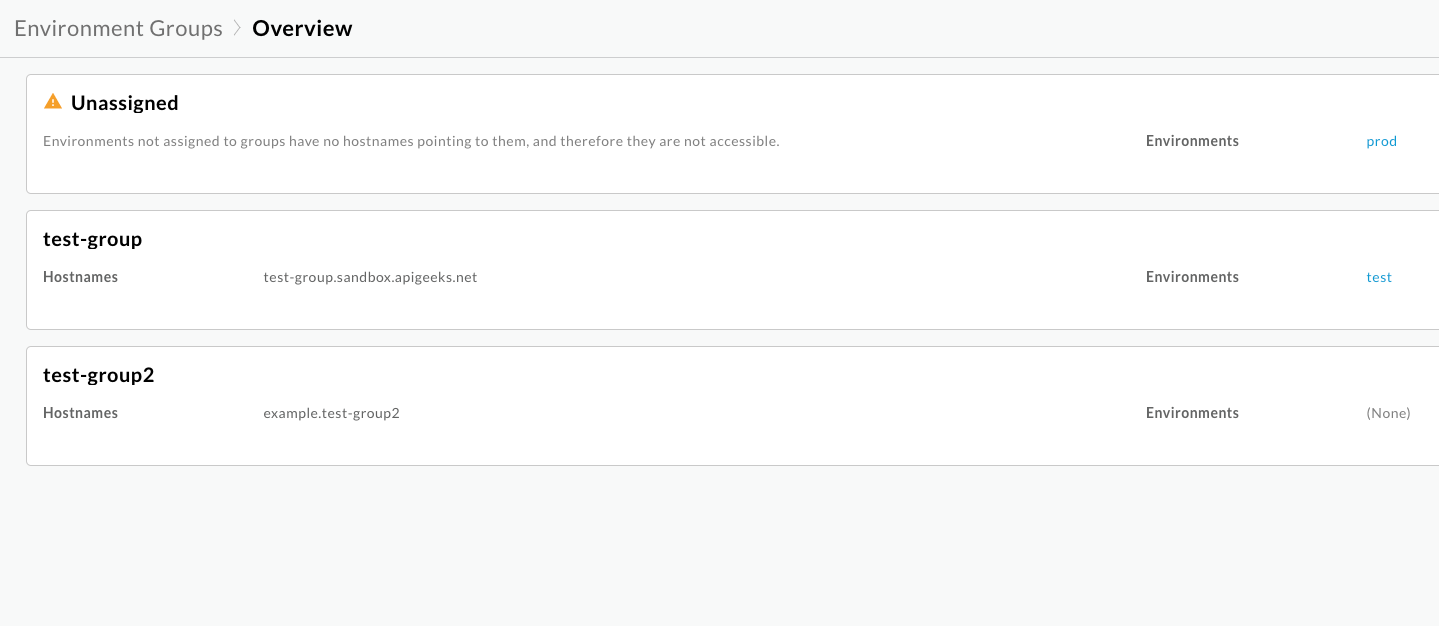Click the Hostnames label in test-group2 card
This screenshot has width=1439, height=626.
click(x=80, y=412)
